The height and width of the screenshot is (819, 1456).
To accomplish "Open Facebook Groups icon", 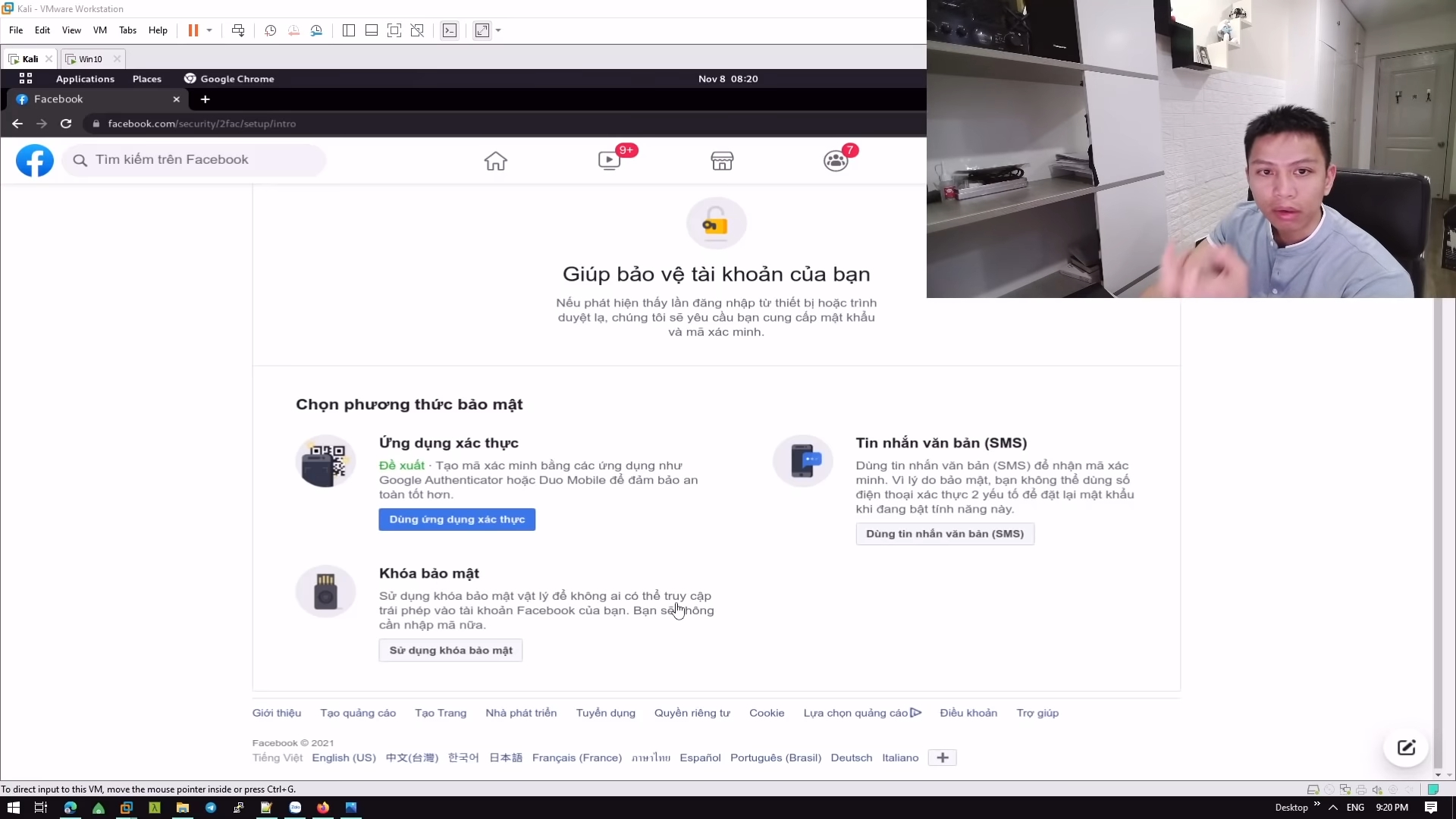I will tap(836, 161).
